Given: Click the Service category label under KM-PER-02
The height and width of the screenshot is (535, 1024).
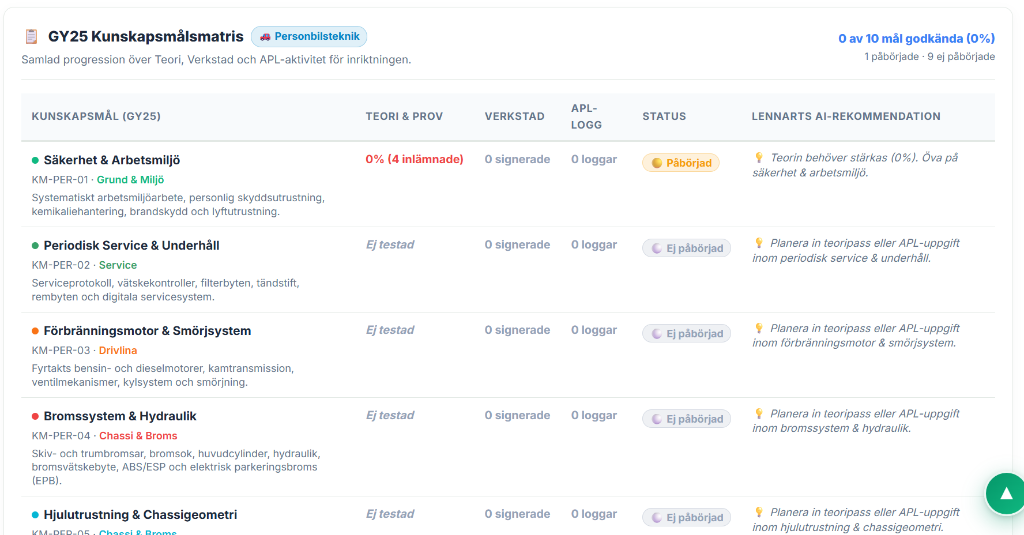Looking at the screenshot, I should coord(118,265).
